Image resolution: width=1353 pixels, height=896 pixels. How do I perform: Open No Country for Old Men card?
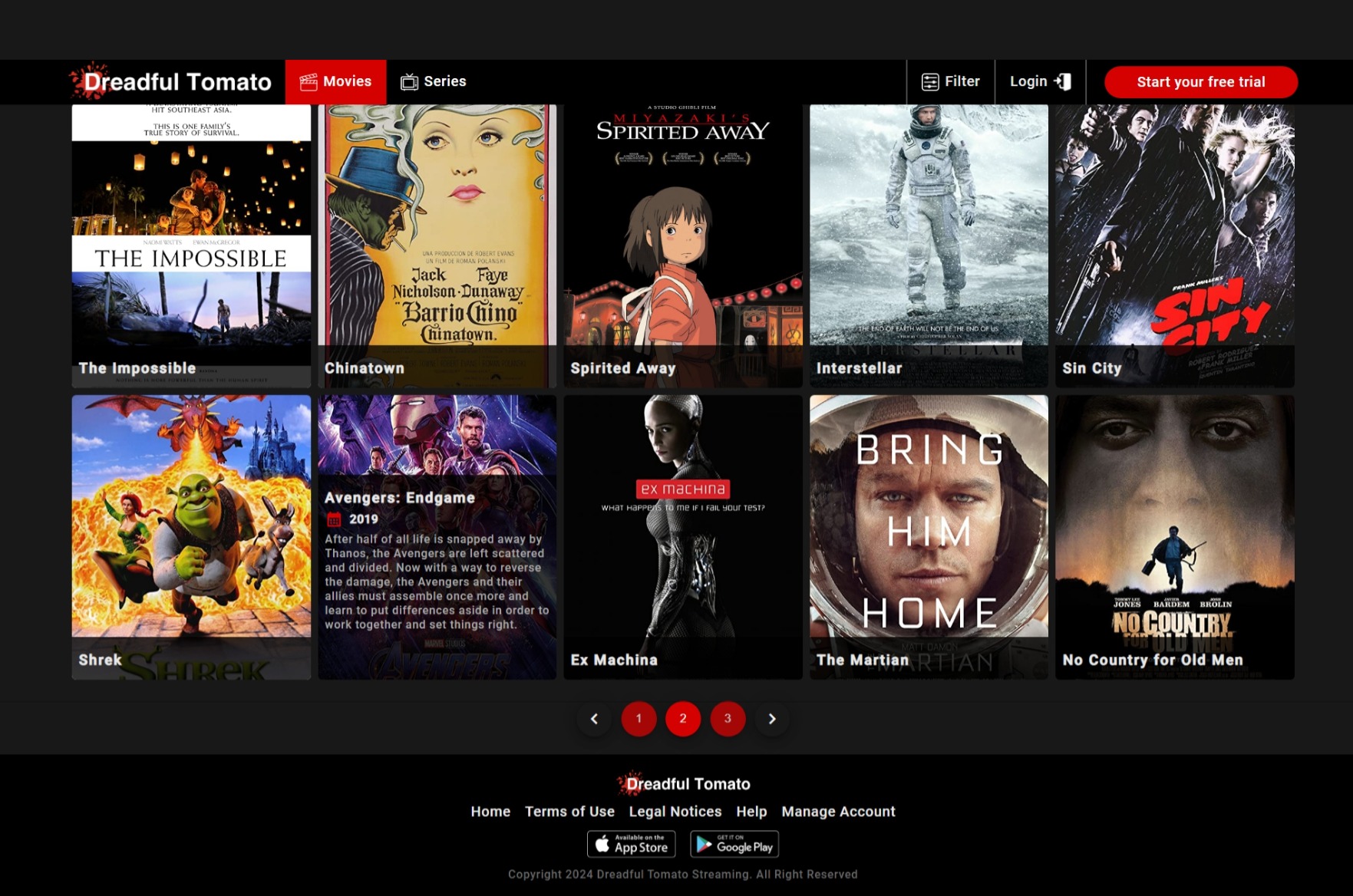coord(1175,537)
